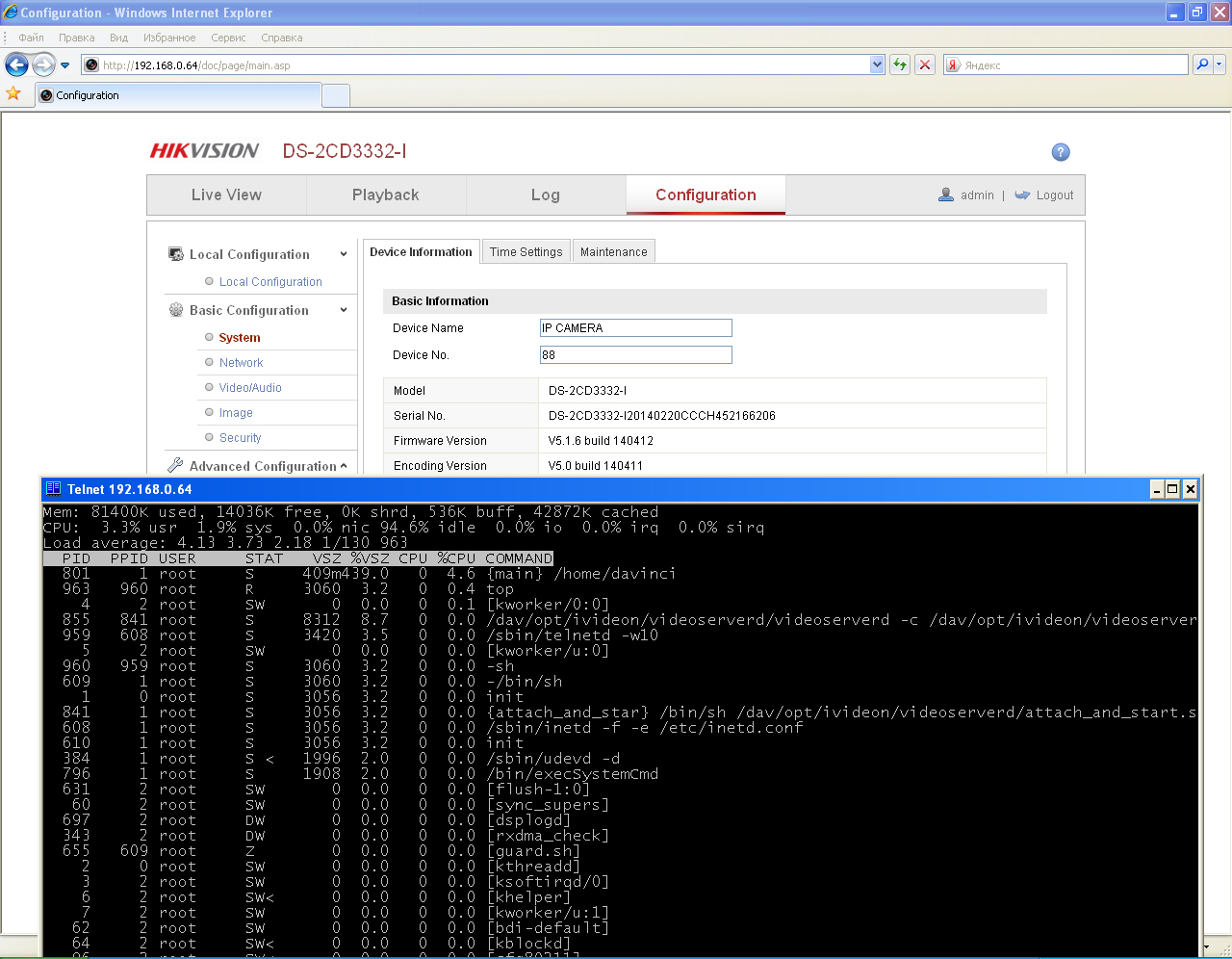Screen dimensions: 1232x959
Task: Open Security settings in sidebar
Action: (240, 438)
